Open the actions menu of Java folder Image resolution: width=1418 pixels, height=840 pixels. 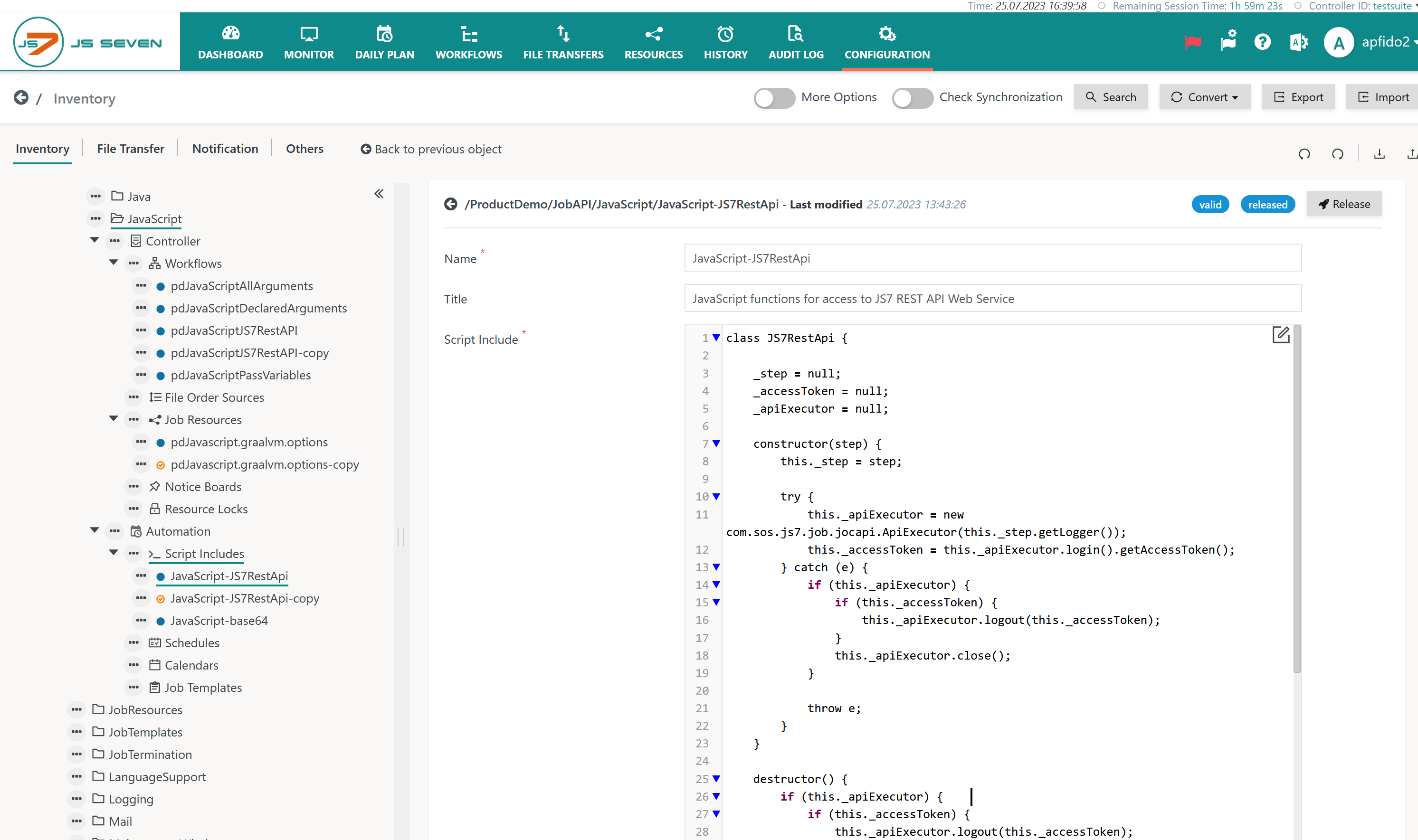click(95, 197)
